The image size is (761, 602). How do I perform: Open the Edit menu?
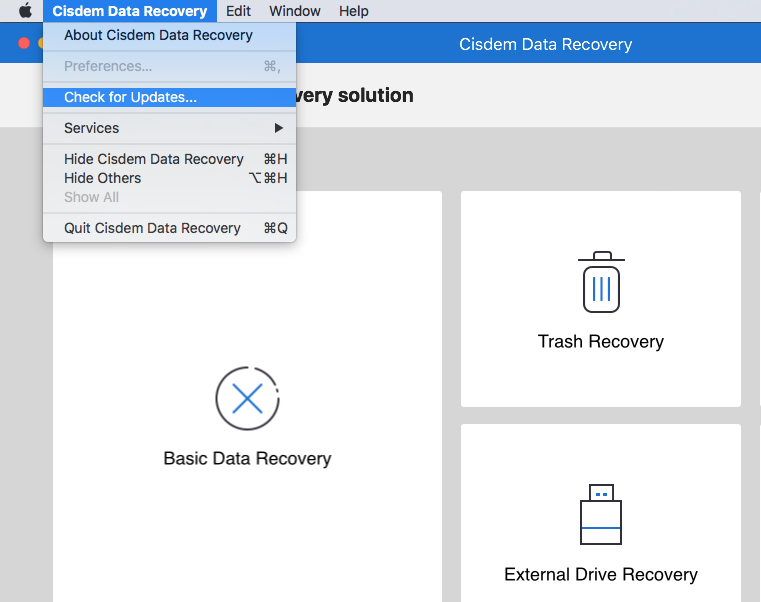tap(238, 11)
